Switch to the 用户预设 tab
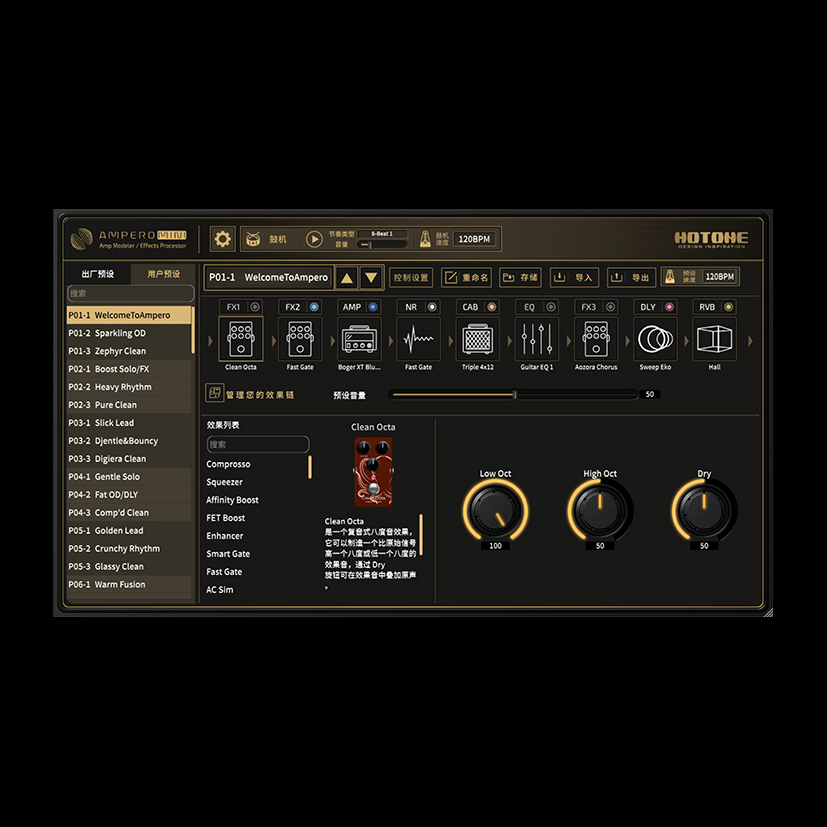This screenshot has width=827, height=827. click(x=163, y=274)
